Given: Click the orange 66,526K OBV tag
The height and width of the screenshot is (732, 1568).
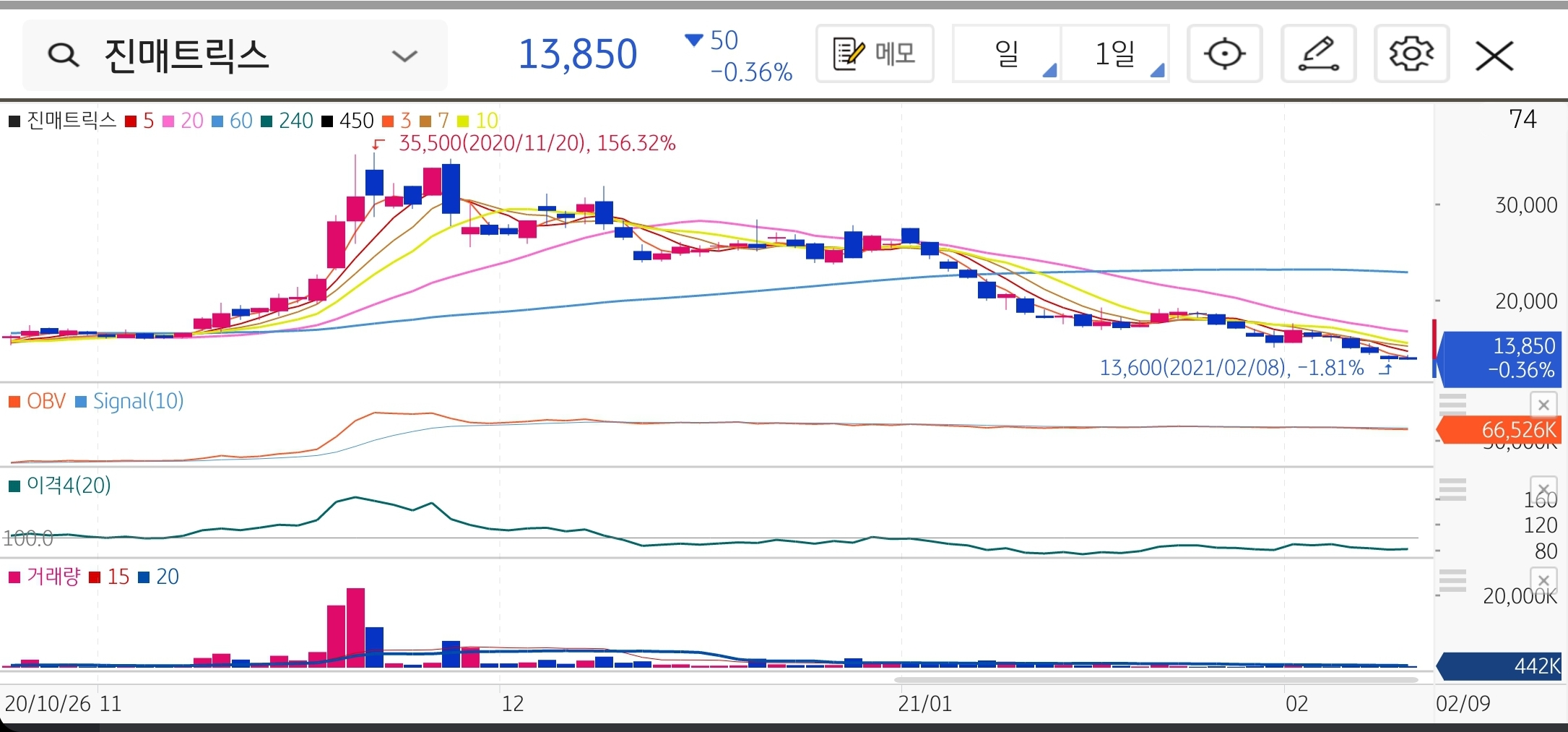Looking at the screenshot, I should [x=1499, y=430].
